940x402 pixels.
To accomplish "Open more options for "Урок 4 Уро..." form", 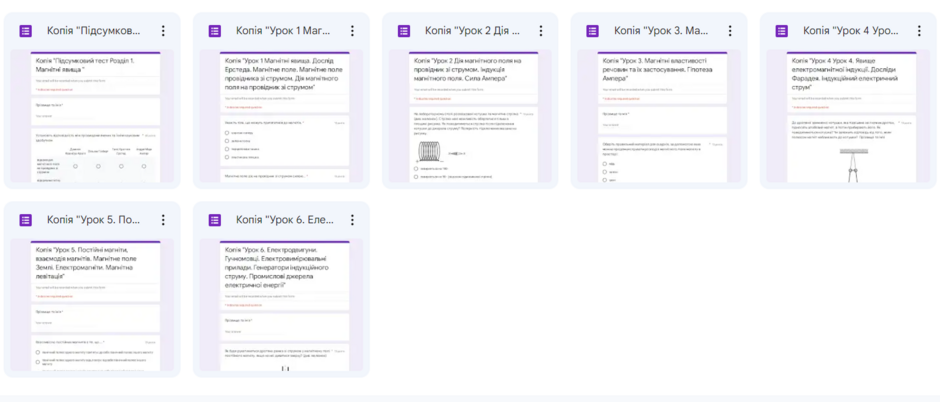I will pyautogui.click(x=919, y=31).
